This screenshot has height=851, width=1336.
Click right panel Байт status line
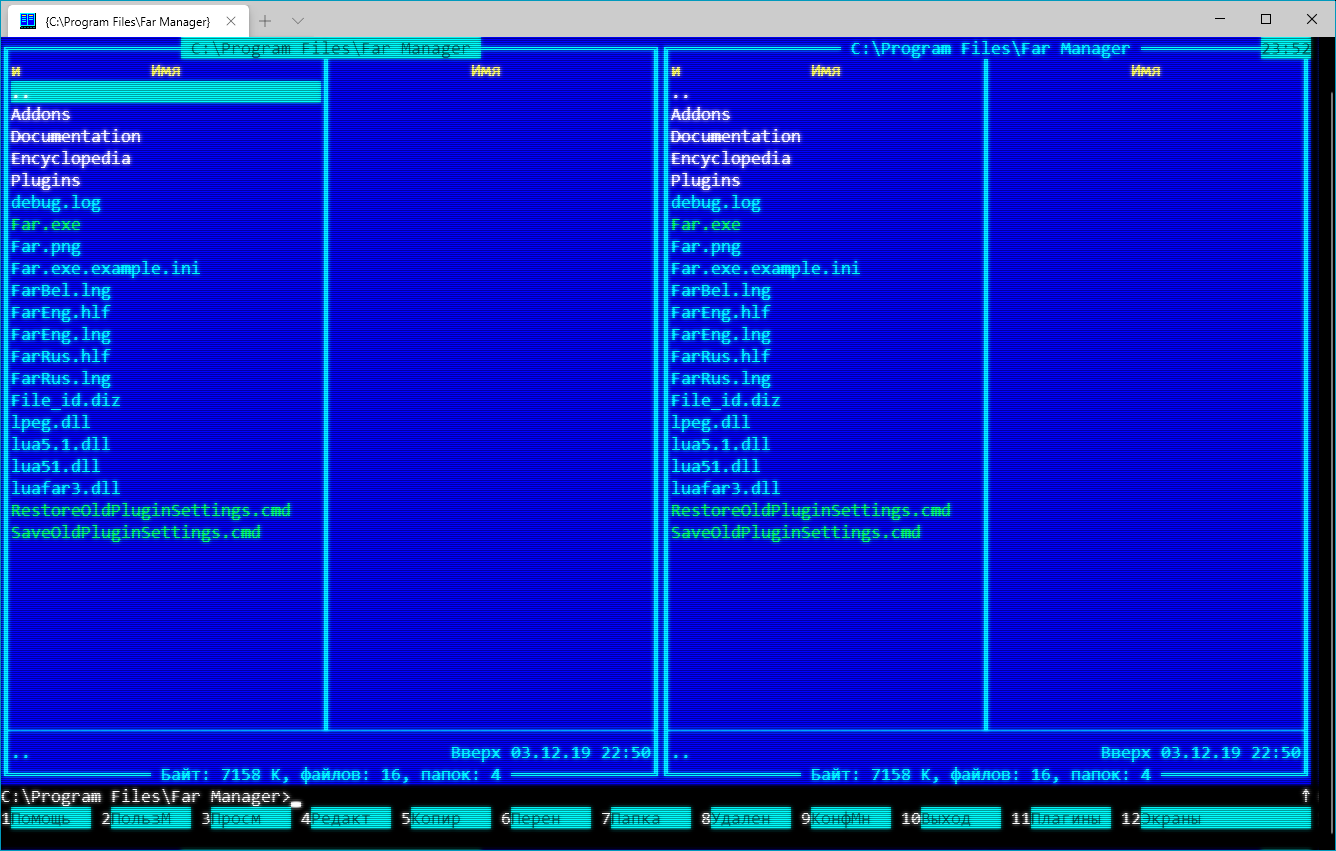[981, 774]
